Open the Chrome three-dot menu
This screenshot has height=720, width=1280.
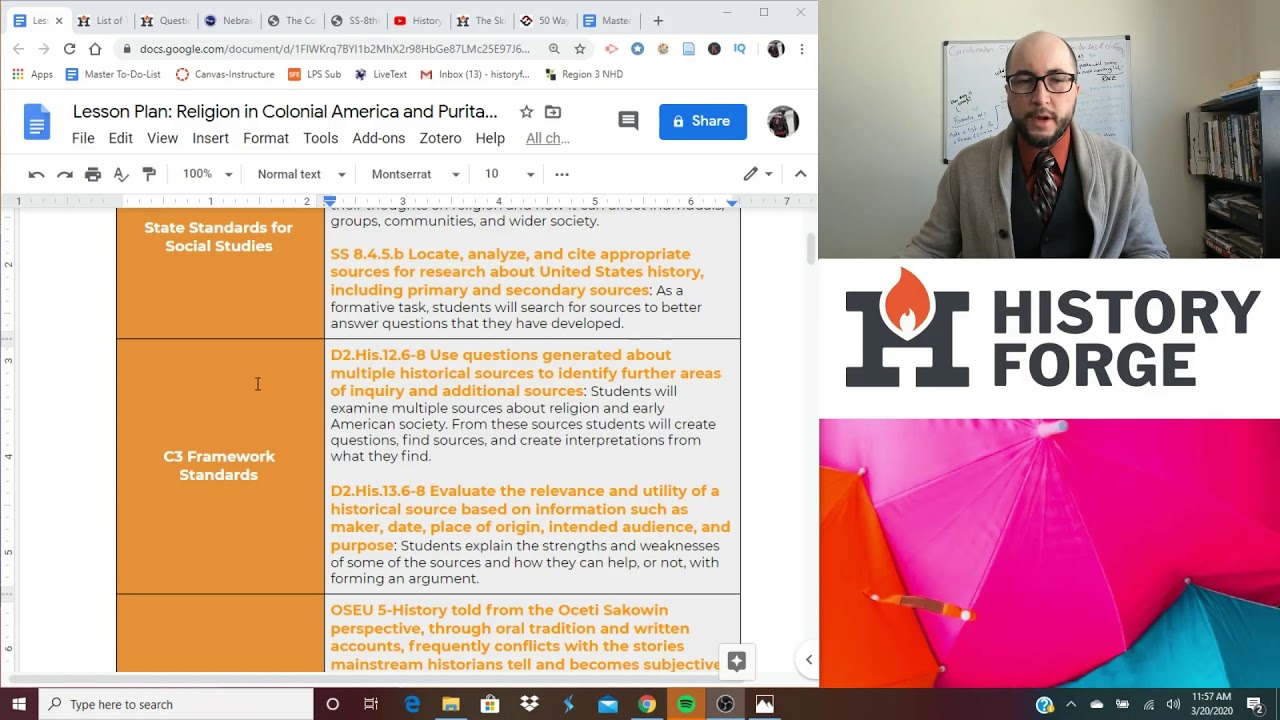[801, 48]
